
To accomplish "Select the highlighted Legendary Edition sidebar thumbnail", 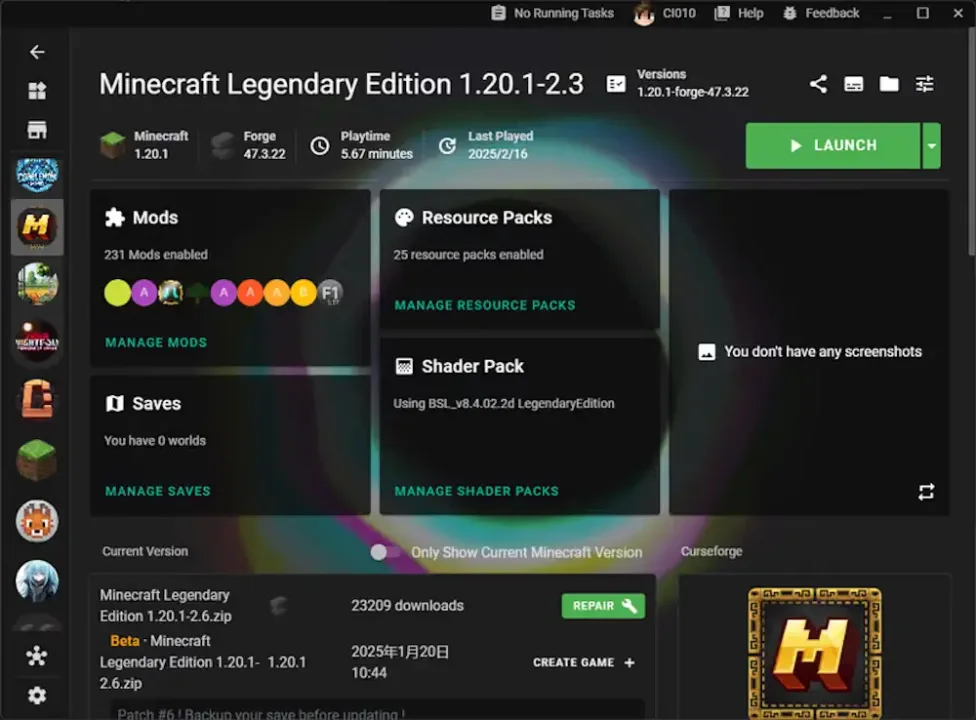I will (x=37, y=227).
